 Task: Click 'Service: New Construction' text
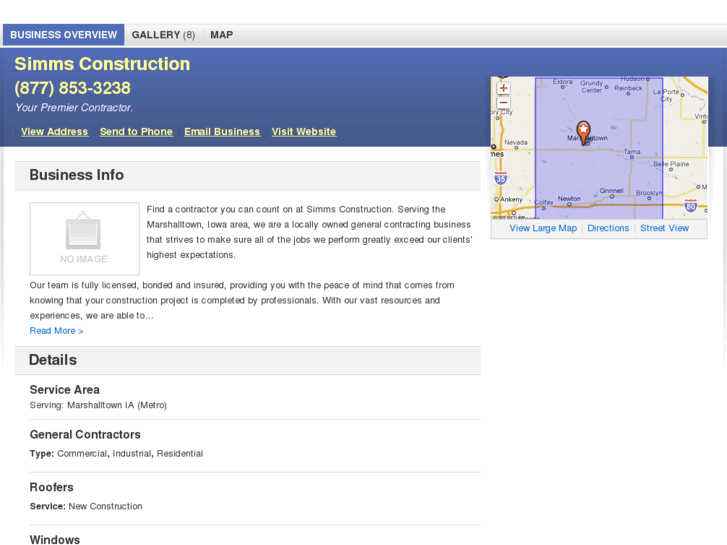(86, 507)
